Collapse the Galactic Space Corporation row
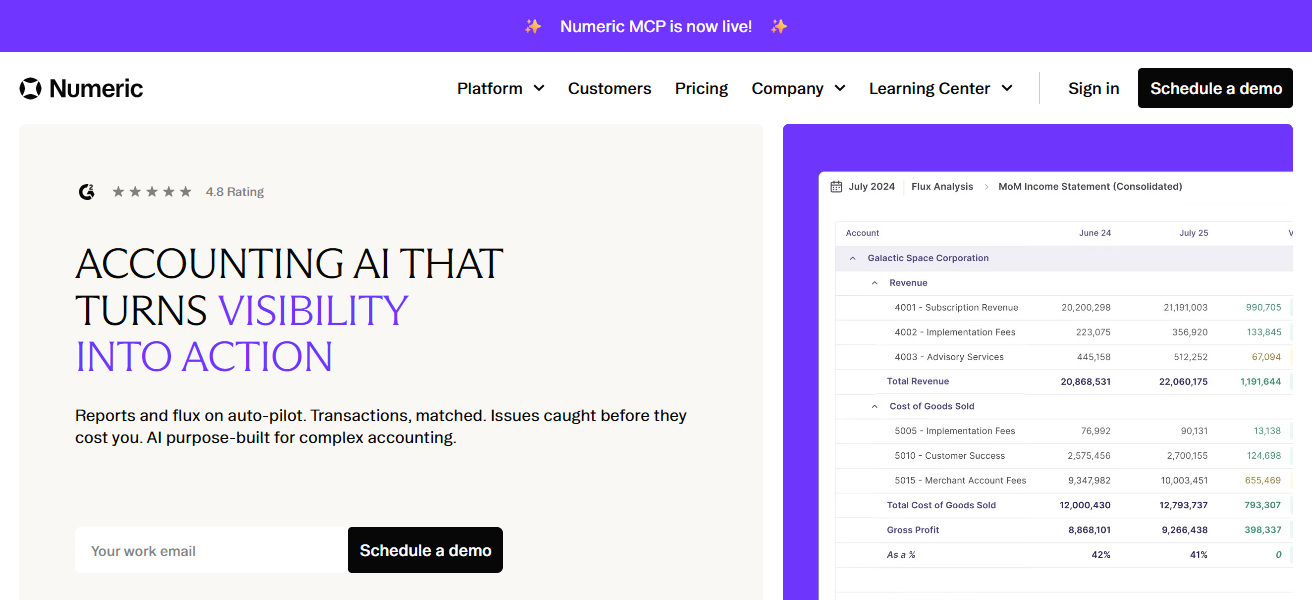The height and width of the screenshot is (600, 1312). (853, 258)
